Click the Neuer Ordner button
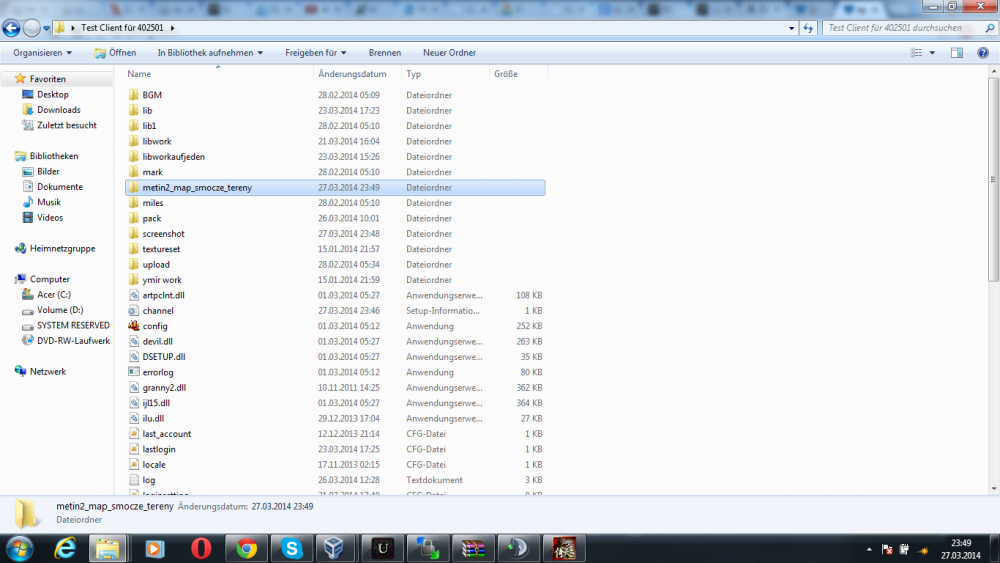Screen dimensions: 1000x563 (x=449, y=53)
